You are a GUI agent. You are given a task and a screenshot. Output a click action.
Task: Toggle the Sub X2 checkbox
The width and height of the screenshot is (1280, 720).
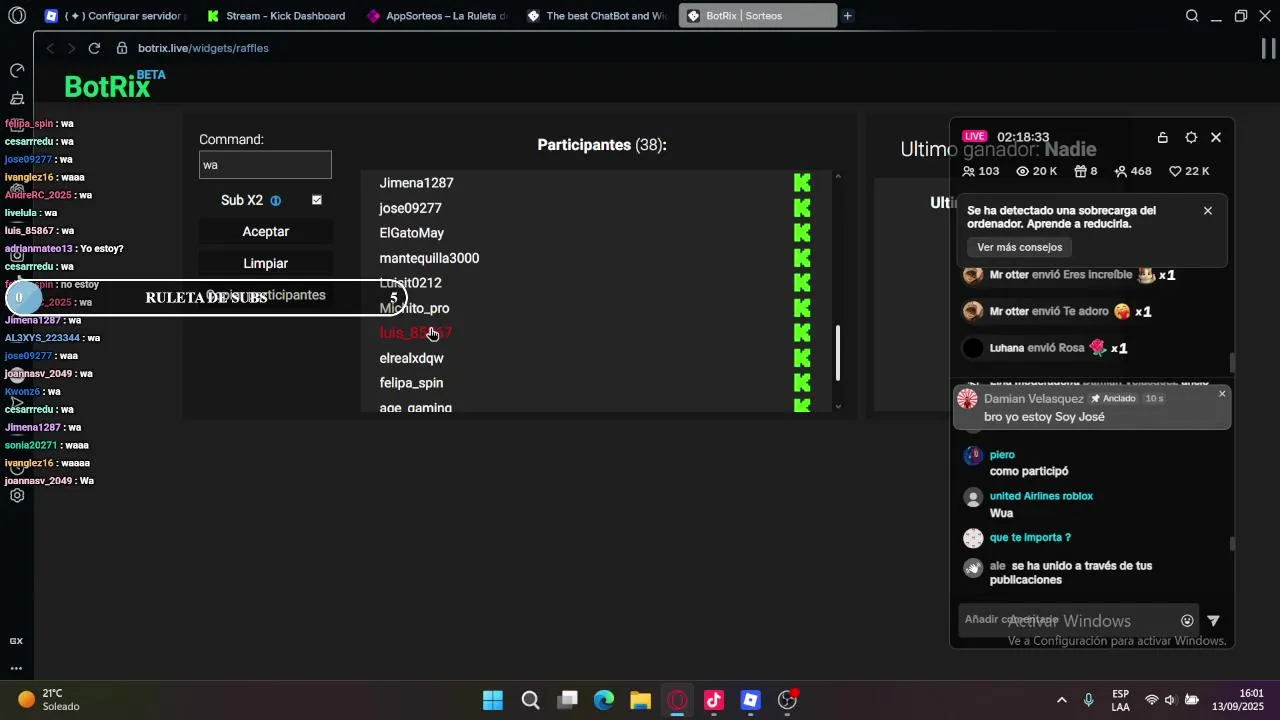[317, 200]
